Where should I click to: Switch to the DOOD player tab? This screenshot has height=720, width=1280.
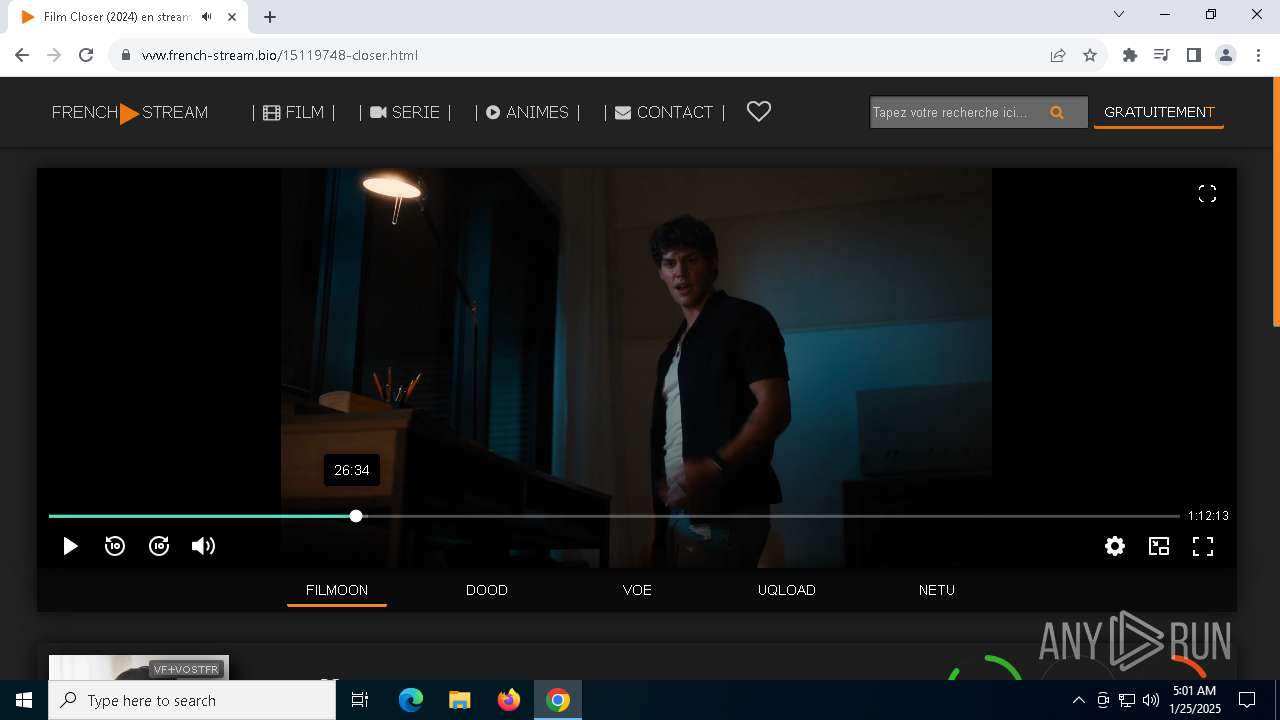pyautogui.click(x=487, y=590)
